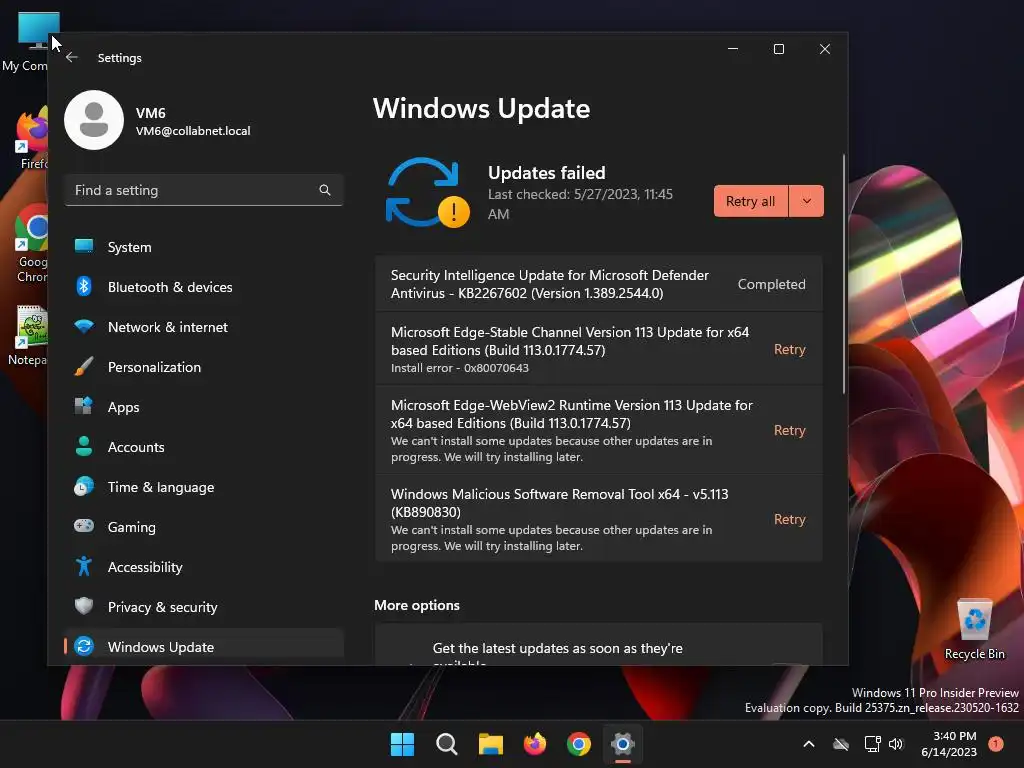Click the Install error 0x80070643 text
This screenshot has height=768, width=1024.
[x=460, y=368]
